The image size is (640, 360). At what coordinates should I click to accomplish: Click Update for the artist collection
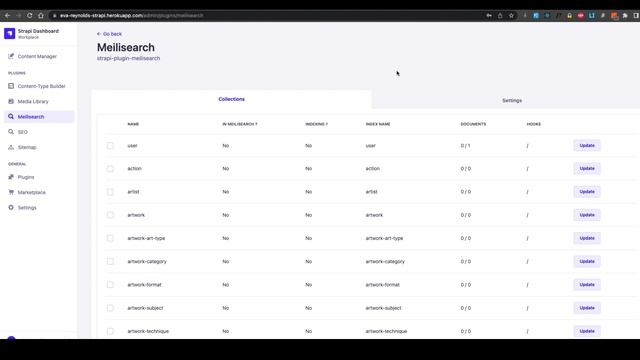click(x=587, y=192)
